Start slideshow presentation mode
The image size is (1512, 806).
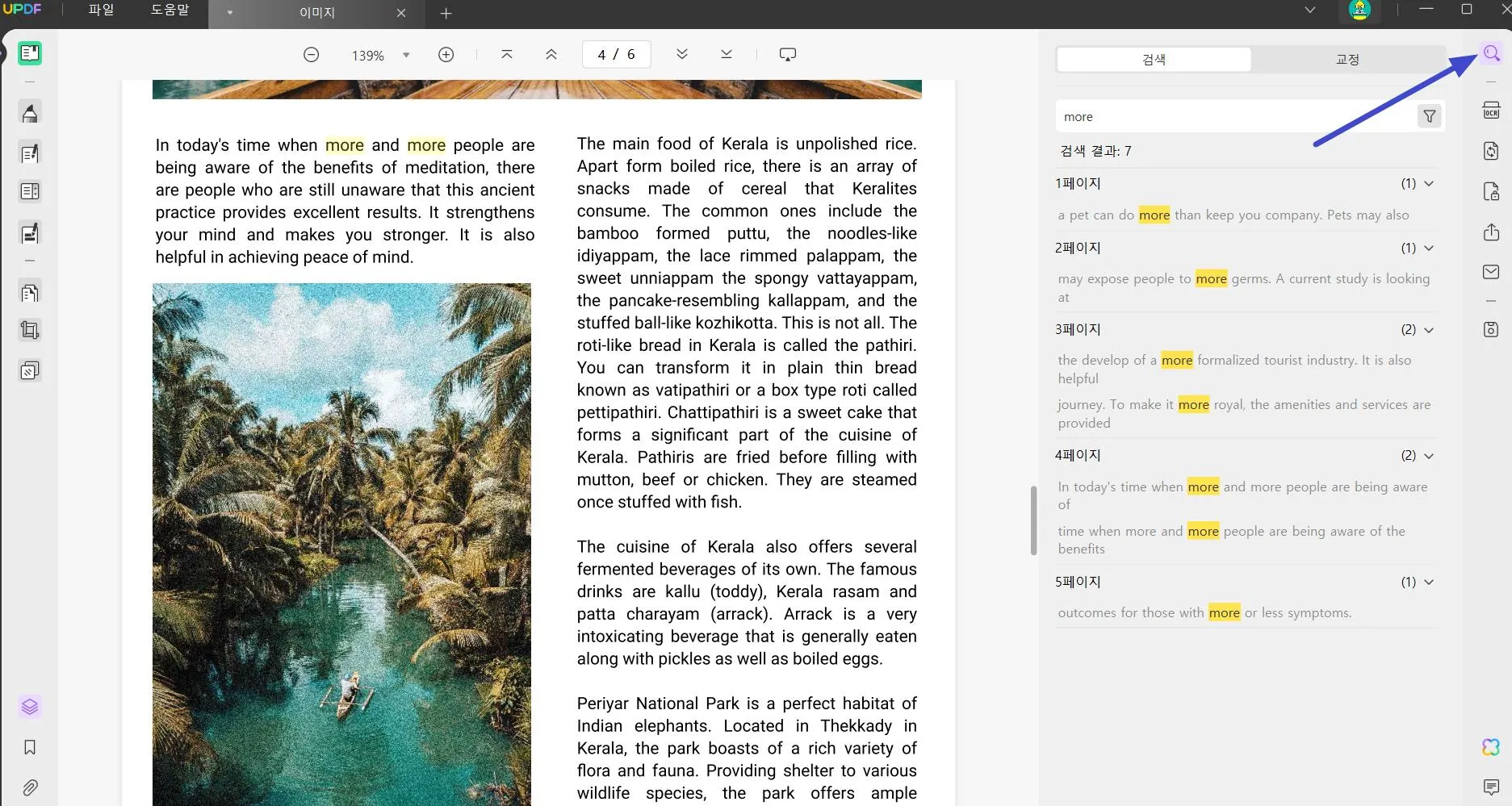[788, 54]
